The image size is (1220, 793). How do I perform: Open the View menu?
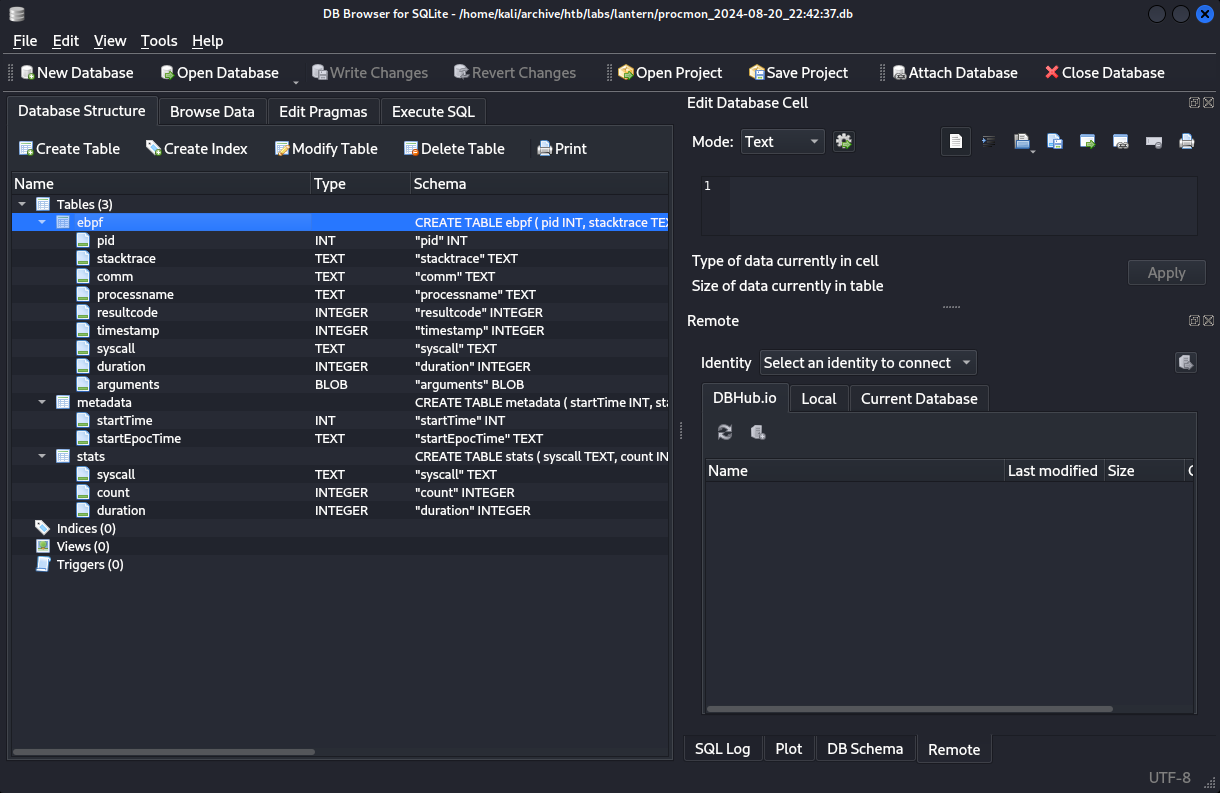point(110,41)
